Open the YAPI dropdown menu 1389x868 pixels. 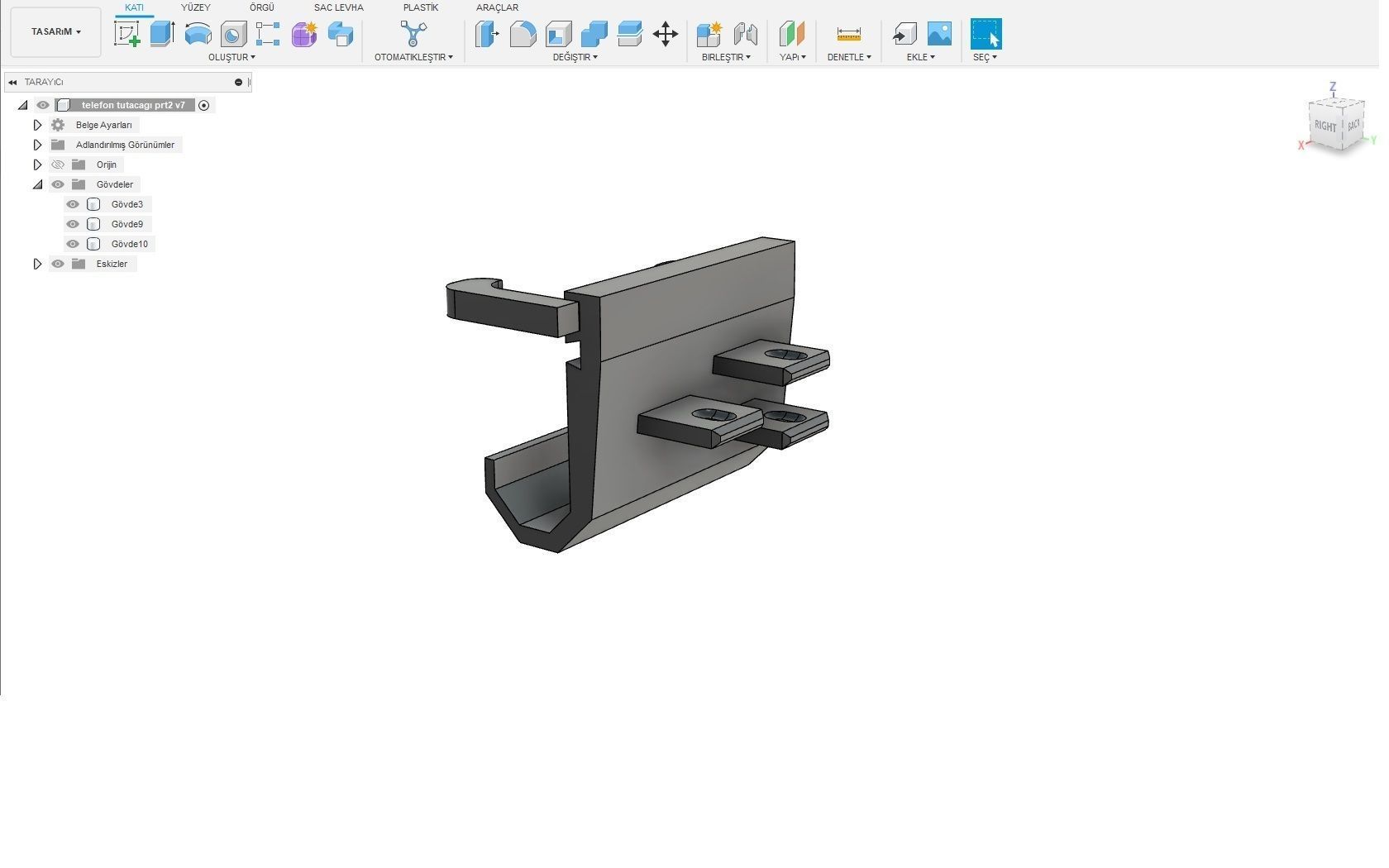tap(792, 57)
